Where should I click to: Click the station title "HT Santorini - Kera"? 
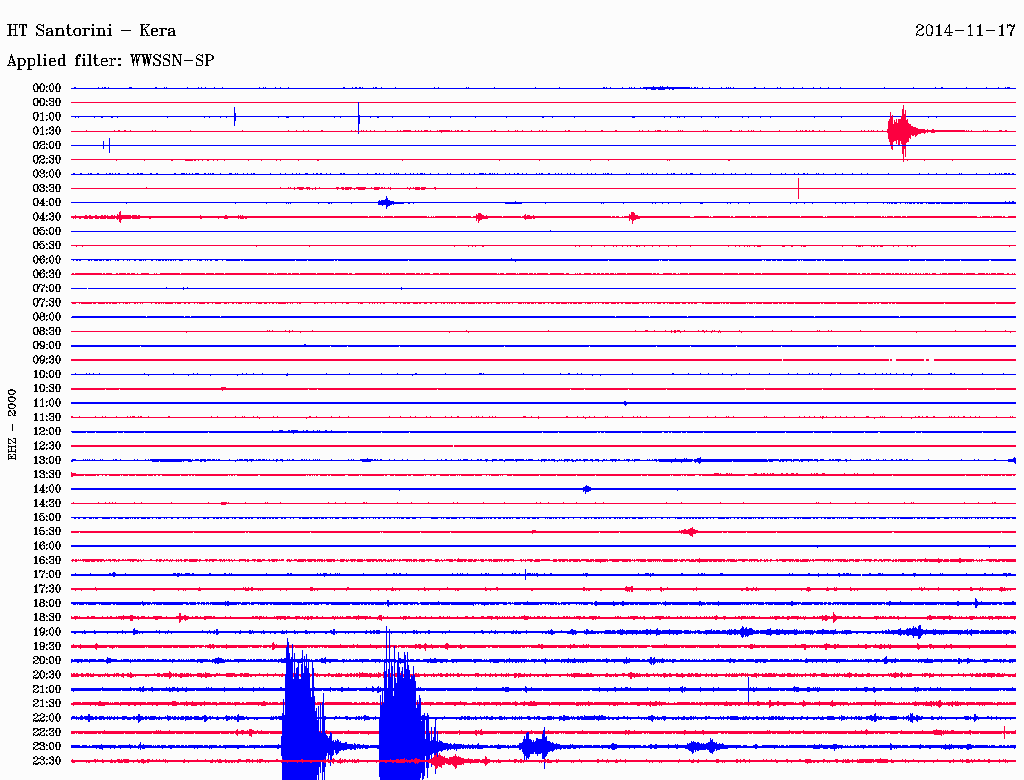pyautogui.click(x=91, y=31)
